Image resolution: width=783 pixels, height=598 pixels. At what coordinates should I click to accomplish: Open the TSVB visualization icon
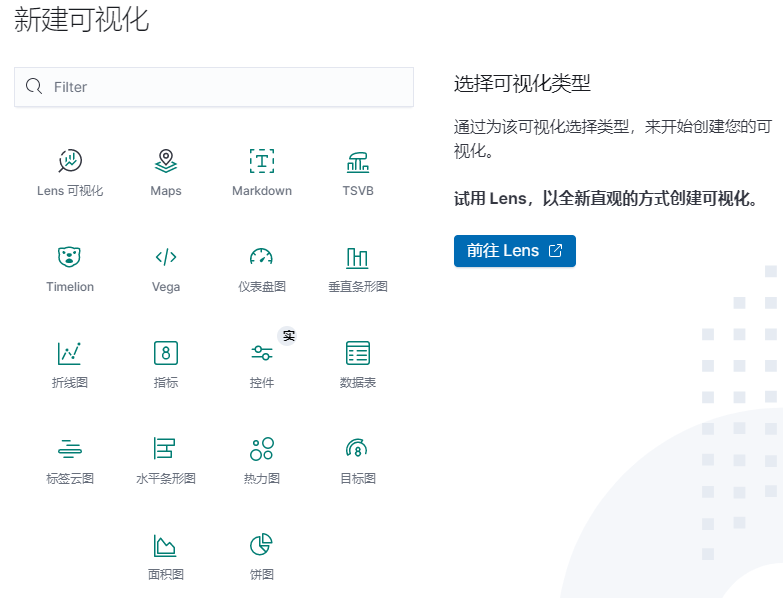(358, 162)
